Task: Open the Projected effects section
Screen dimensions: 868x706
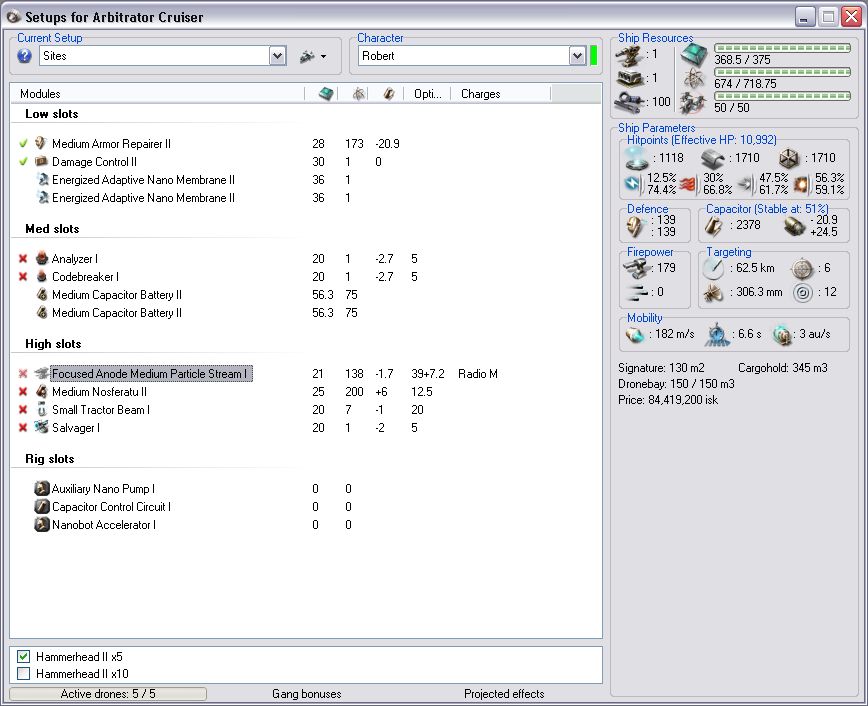Action: [x=504, y=694]
